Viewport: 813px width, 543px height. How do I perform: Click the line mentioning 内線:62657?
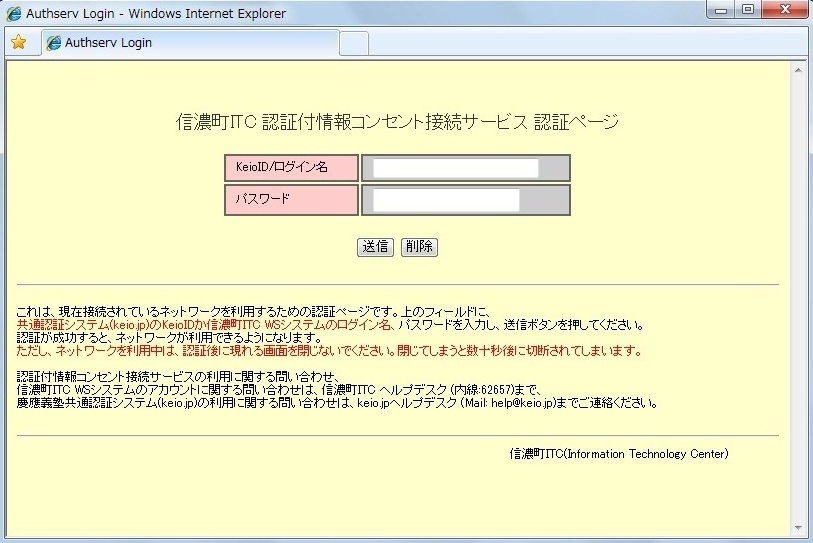coord(279,390)
